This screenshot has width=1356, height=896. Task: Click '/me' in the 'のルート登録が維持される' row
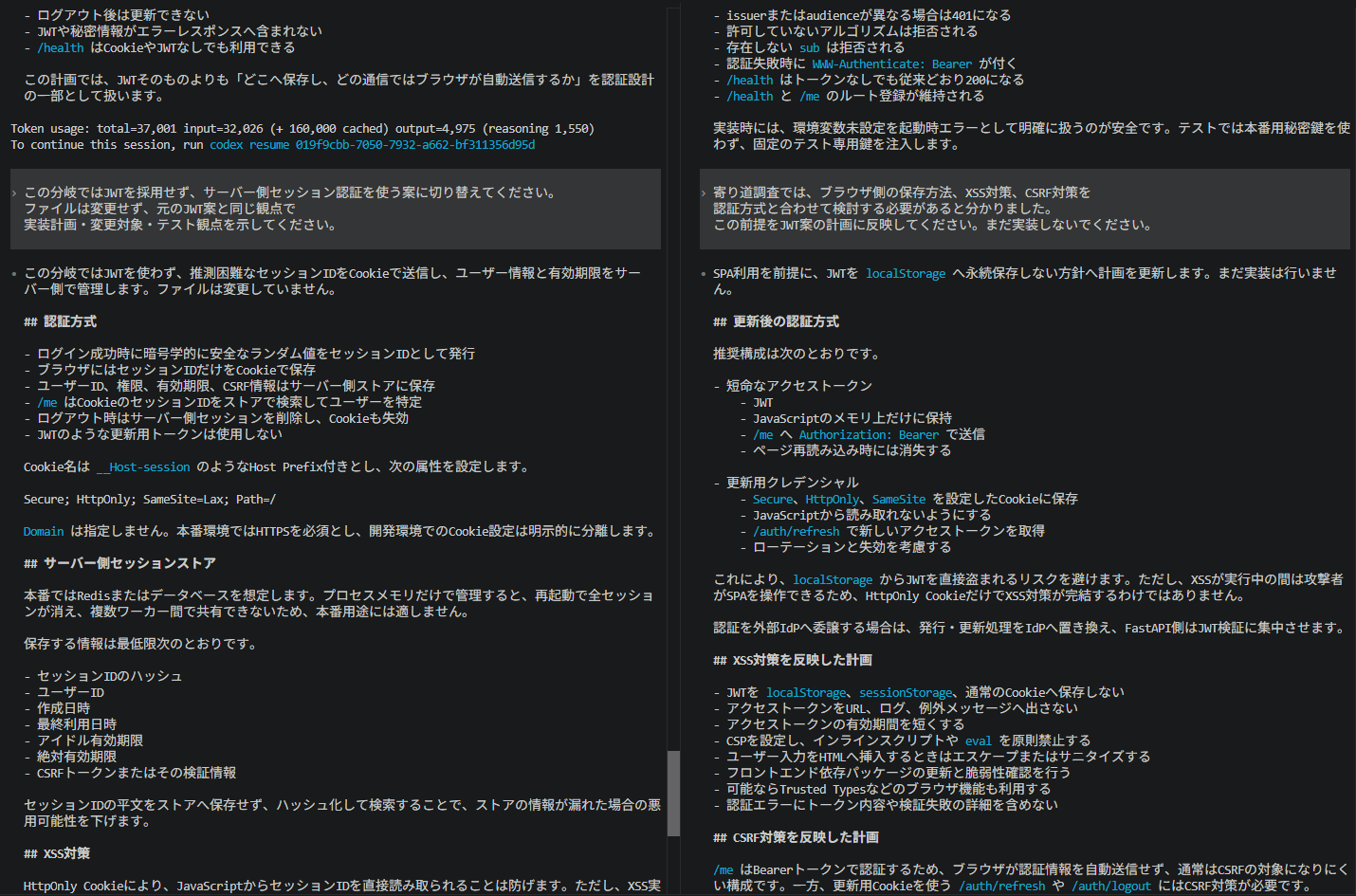(x=809, y=97)
